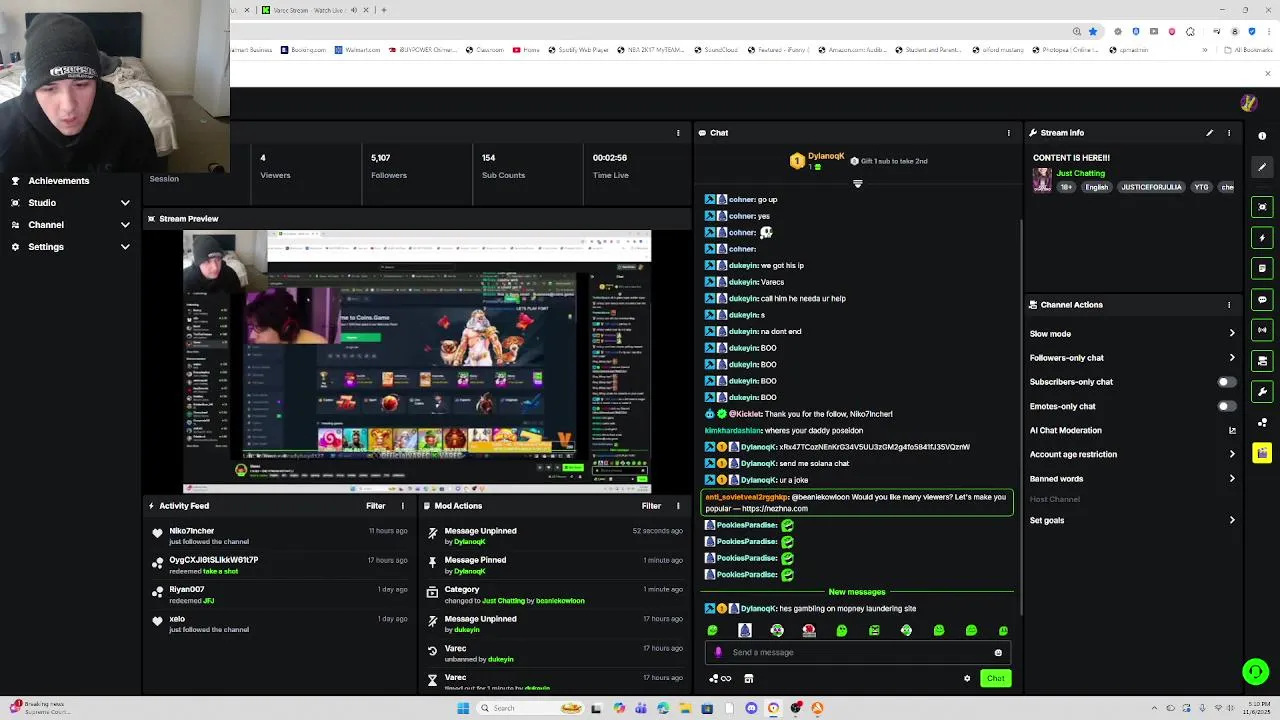Toggle the channel actions icon in right sidebar

pyautogui.click(x=1262, y=361)
